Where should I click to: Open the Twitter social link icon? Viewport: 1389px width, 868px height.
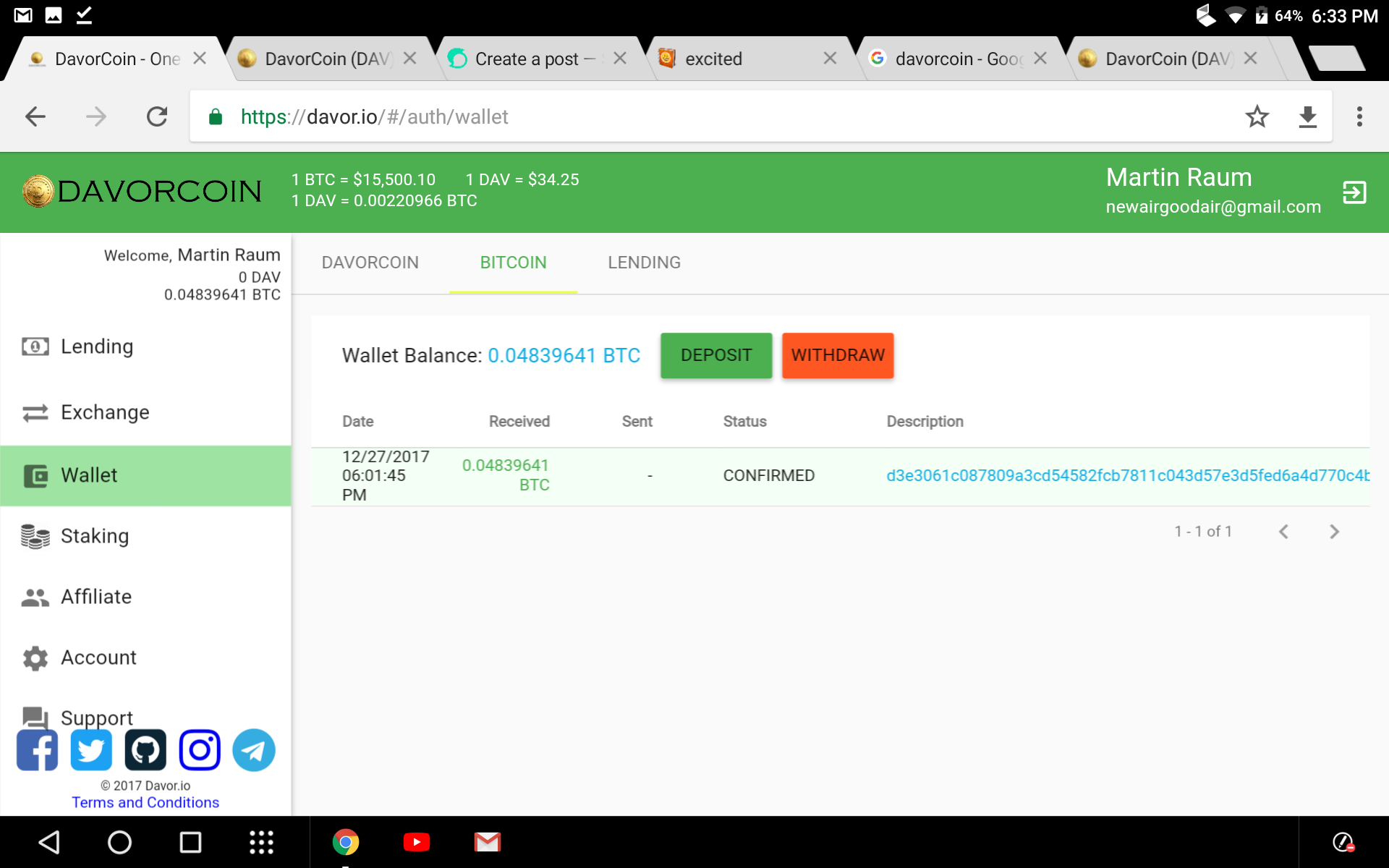point(91,750)
